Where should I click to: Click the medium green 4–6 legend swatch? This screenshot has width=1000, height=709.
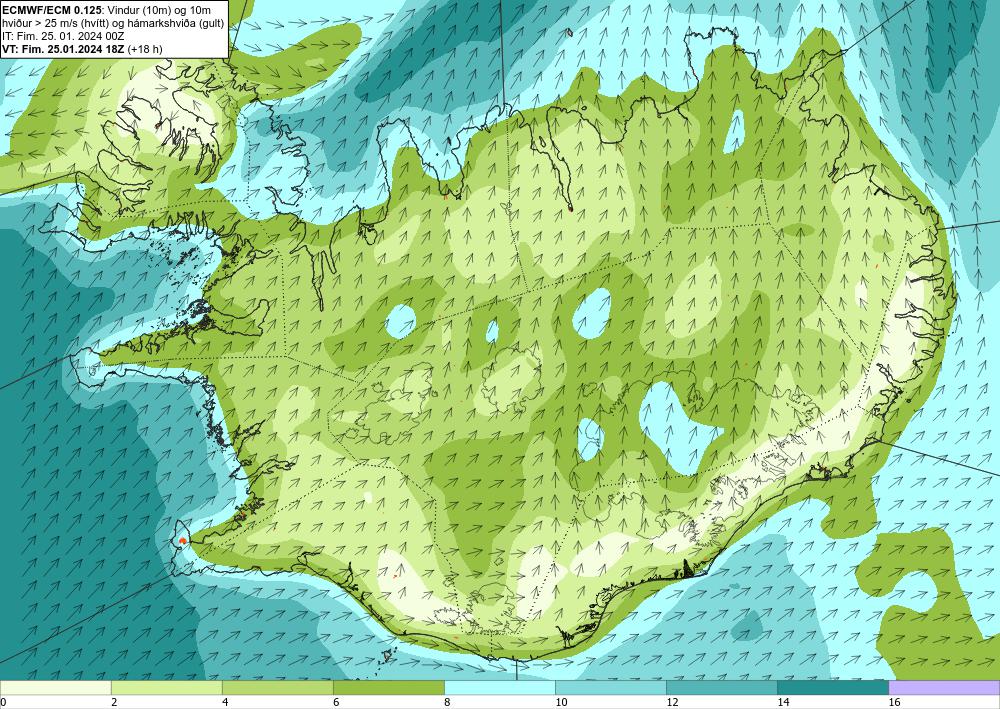277,687
